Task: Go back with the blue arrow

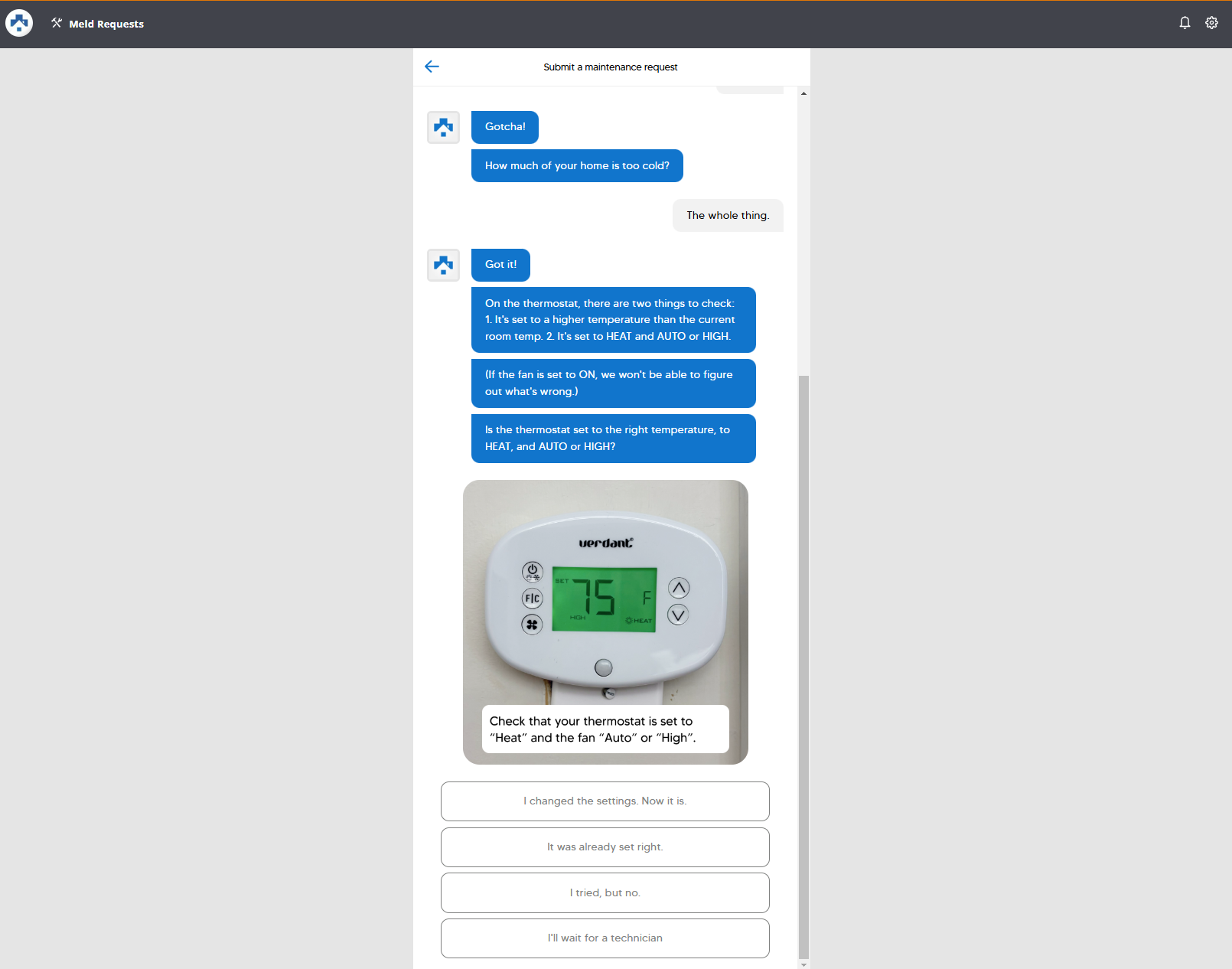Action: 432,67
